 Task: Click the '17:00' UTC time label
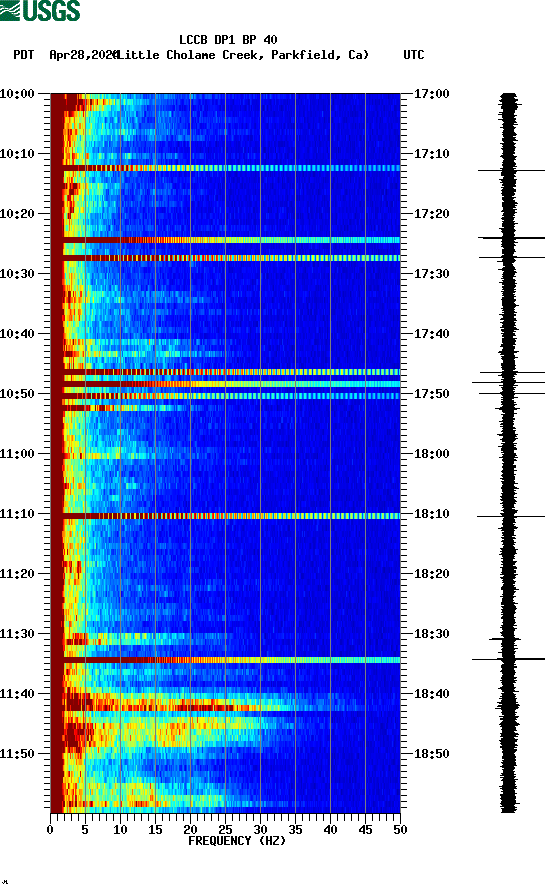coord(431,93)
